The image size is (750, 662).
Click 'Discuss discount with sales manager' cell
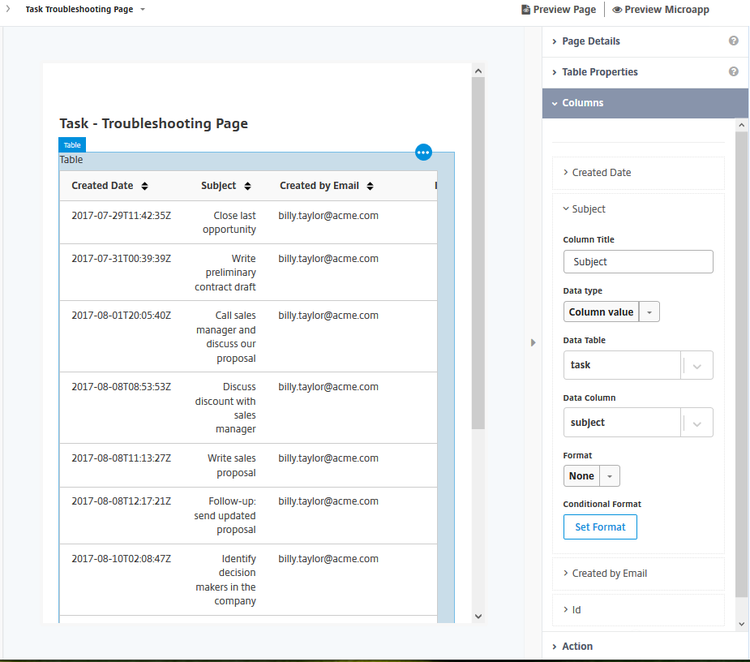click(225, 408)
